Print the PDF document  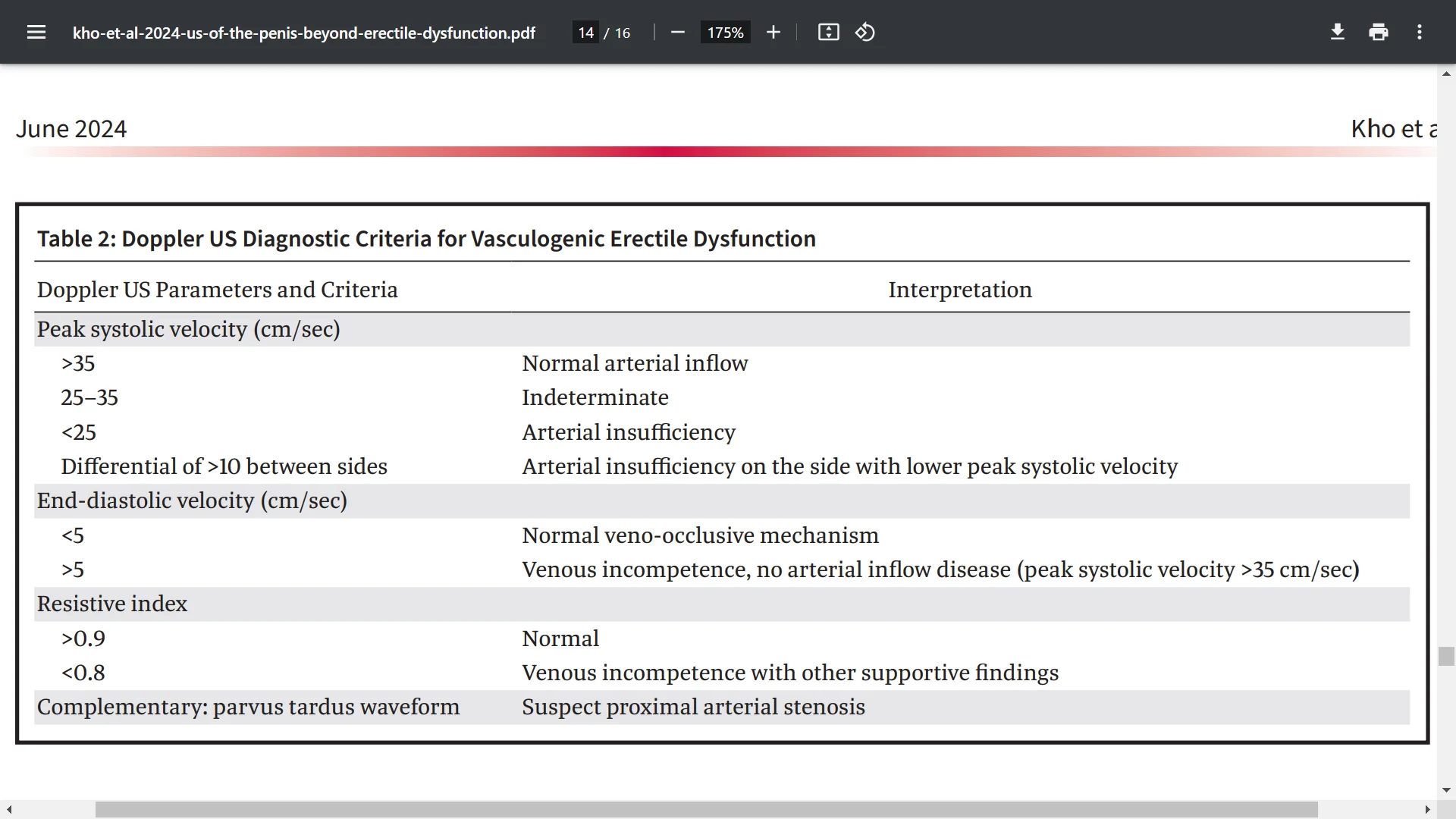1379,33
